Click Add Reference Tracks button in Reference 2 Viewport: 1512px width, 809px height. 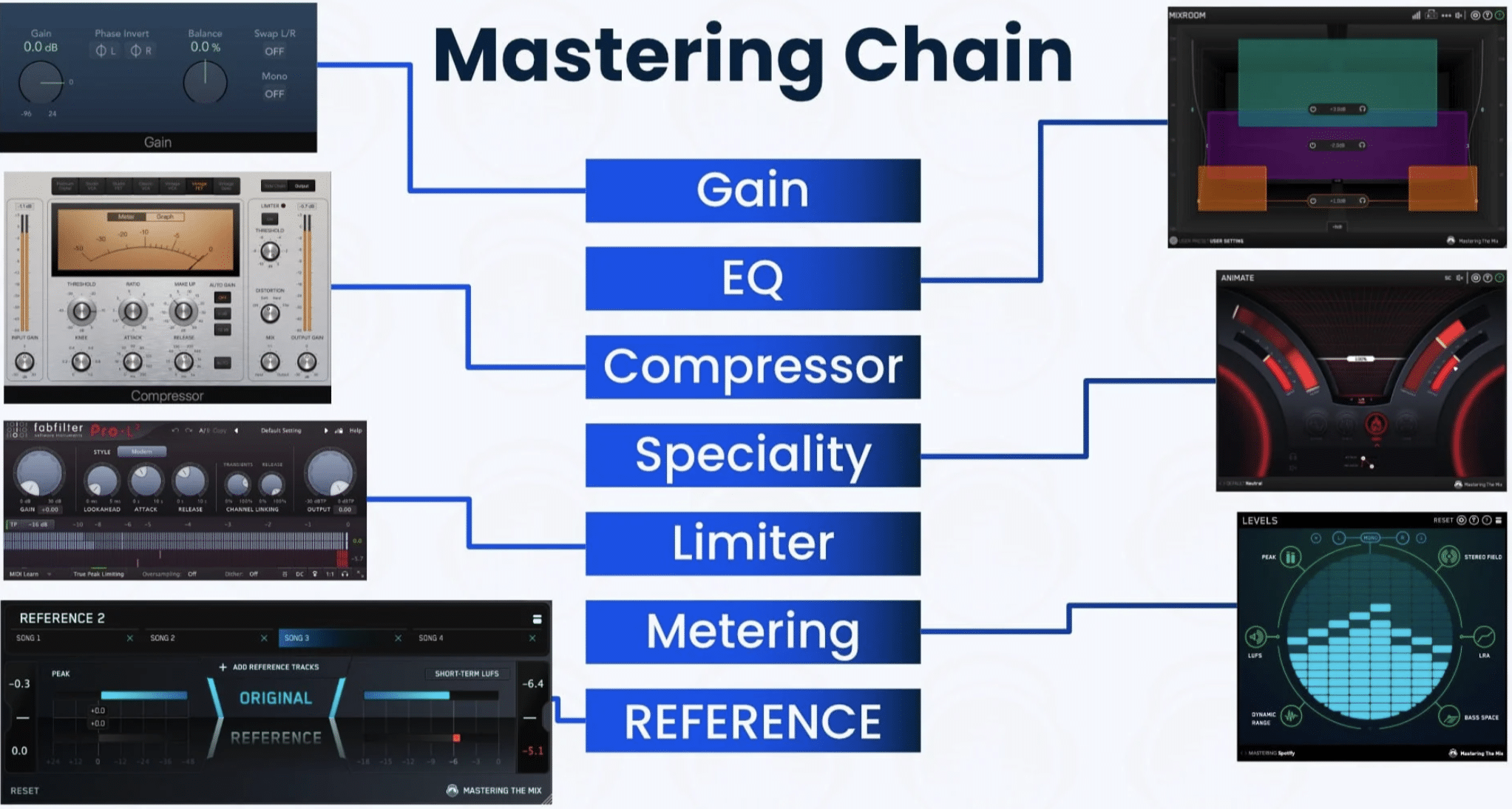click(270, 667)
